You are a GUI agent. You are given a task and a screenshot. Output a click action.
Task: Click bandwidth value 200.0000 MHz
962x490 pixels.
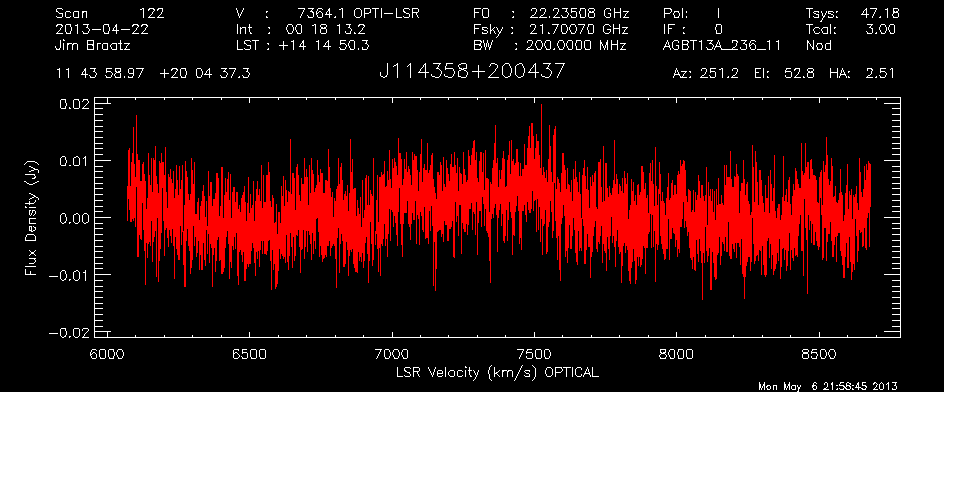point(575,45)
